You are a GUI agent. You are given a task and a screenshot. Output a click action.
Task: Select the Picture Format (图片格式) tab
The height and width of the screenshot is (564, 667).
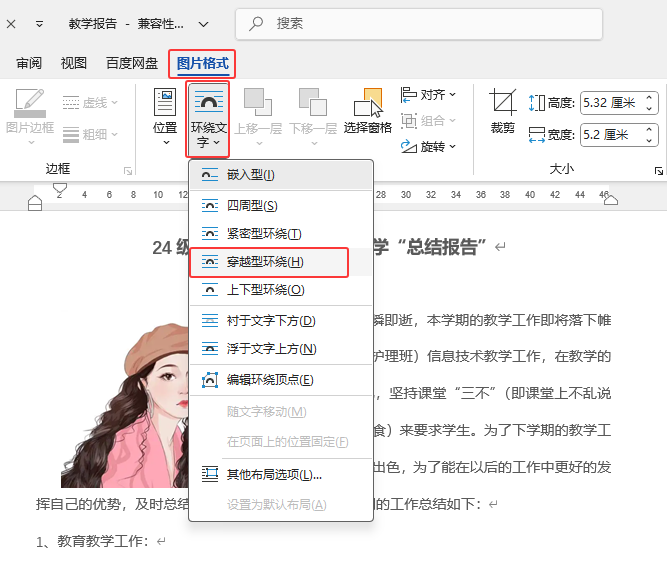pyautogui.click(x=202, y=63)
